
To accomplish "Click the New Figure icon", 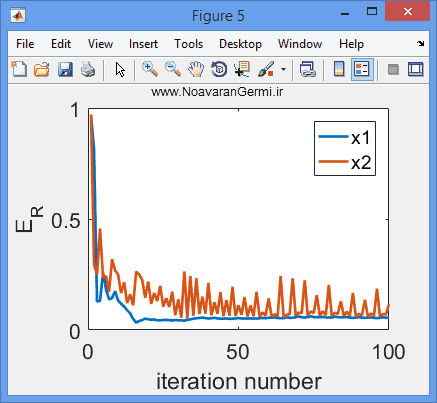I will [x=19, y=69].
